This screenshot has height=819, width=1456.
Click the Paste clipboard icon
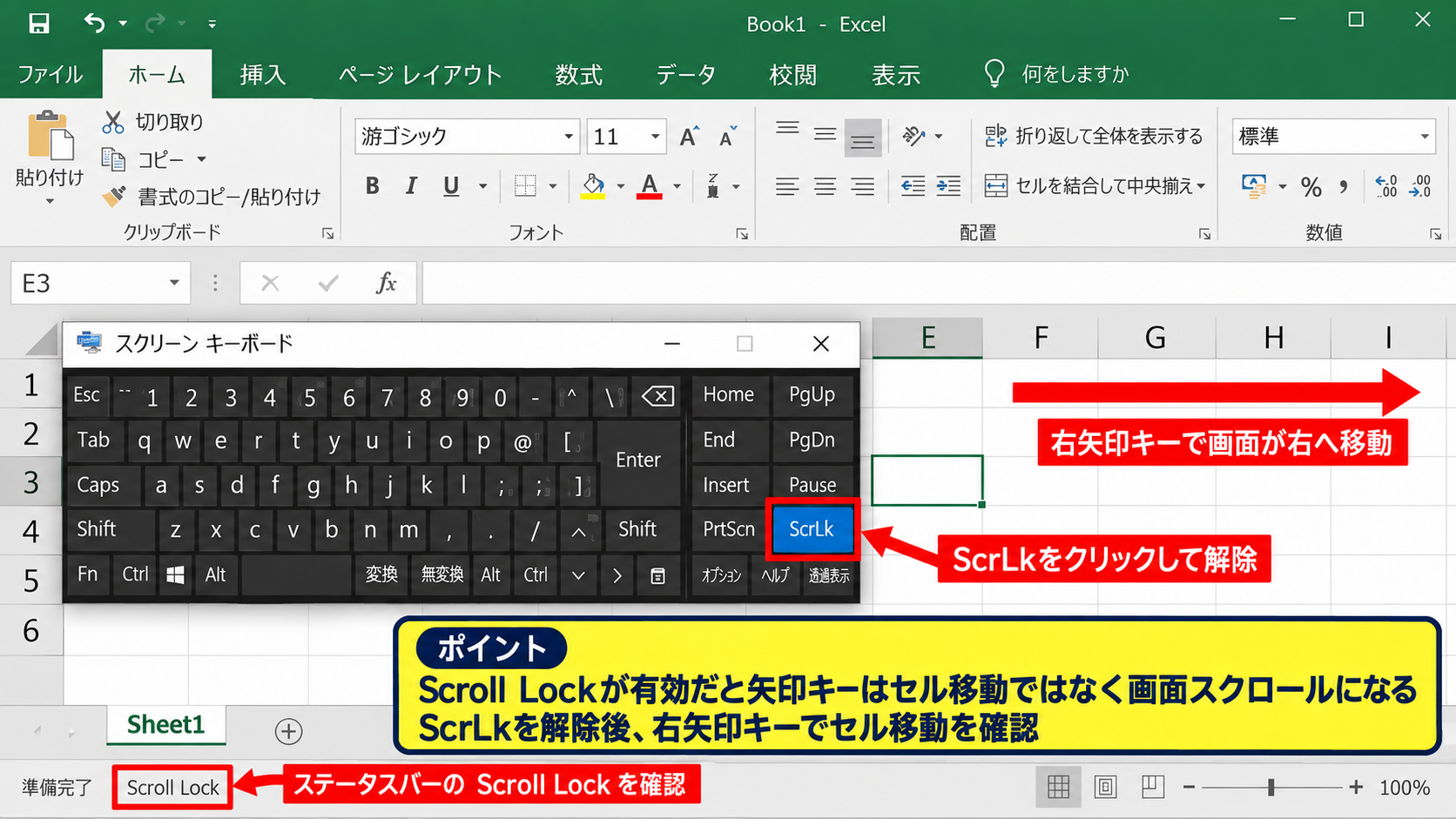point(51,136)
